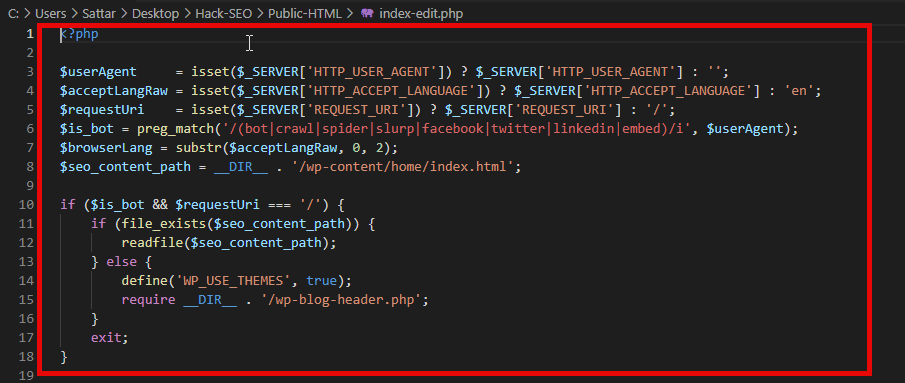Viewport: 905px width, 383px height.
Task: Click the 'readfile' function on line 12
Action: (152, 243)
